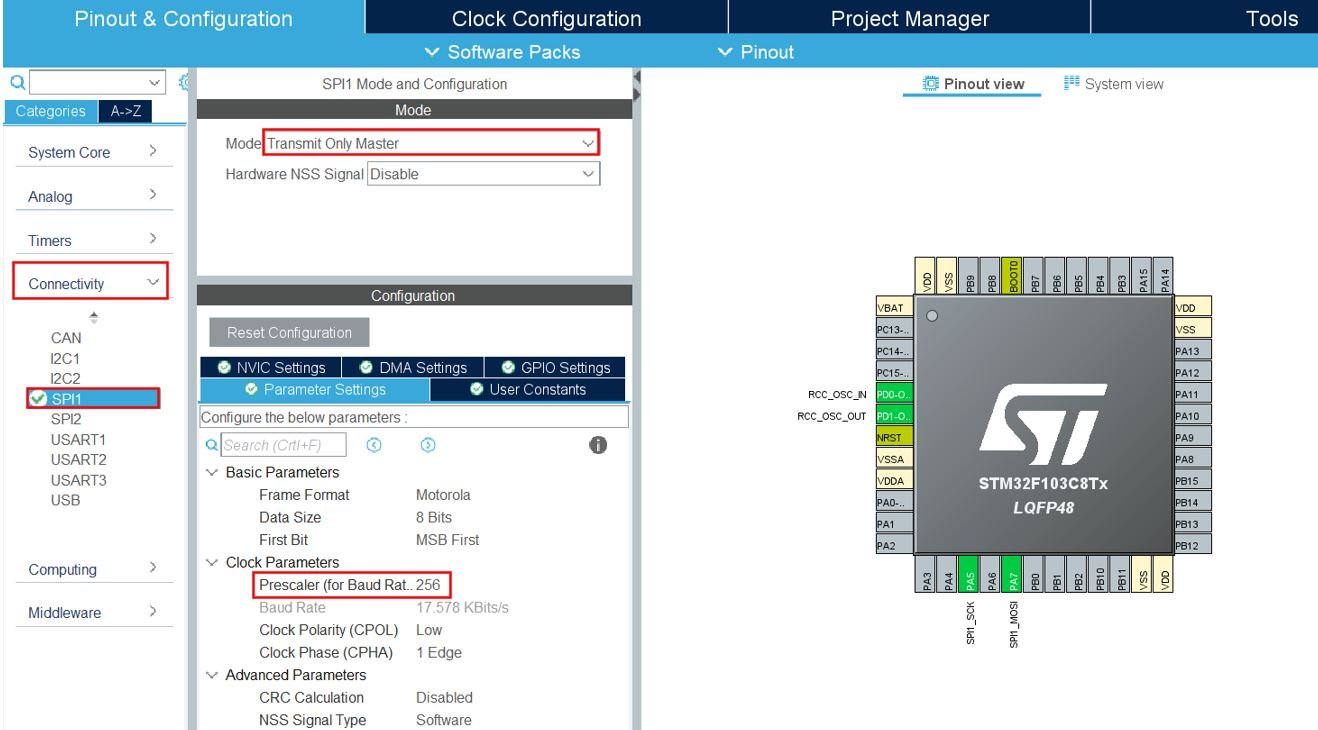Select USART1 in the Connectivity list

(79, 439)
